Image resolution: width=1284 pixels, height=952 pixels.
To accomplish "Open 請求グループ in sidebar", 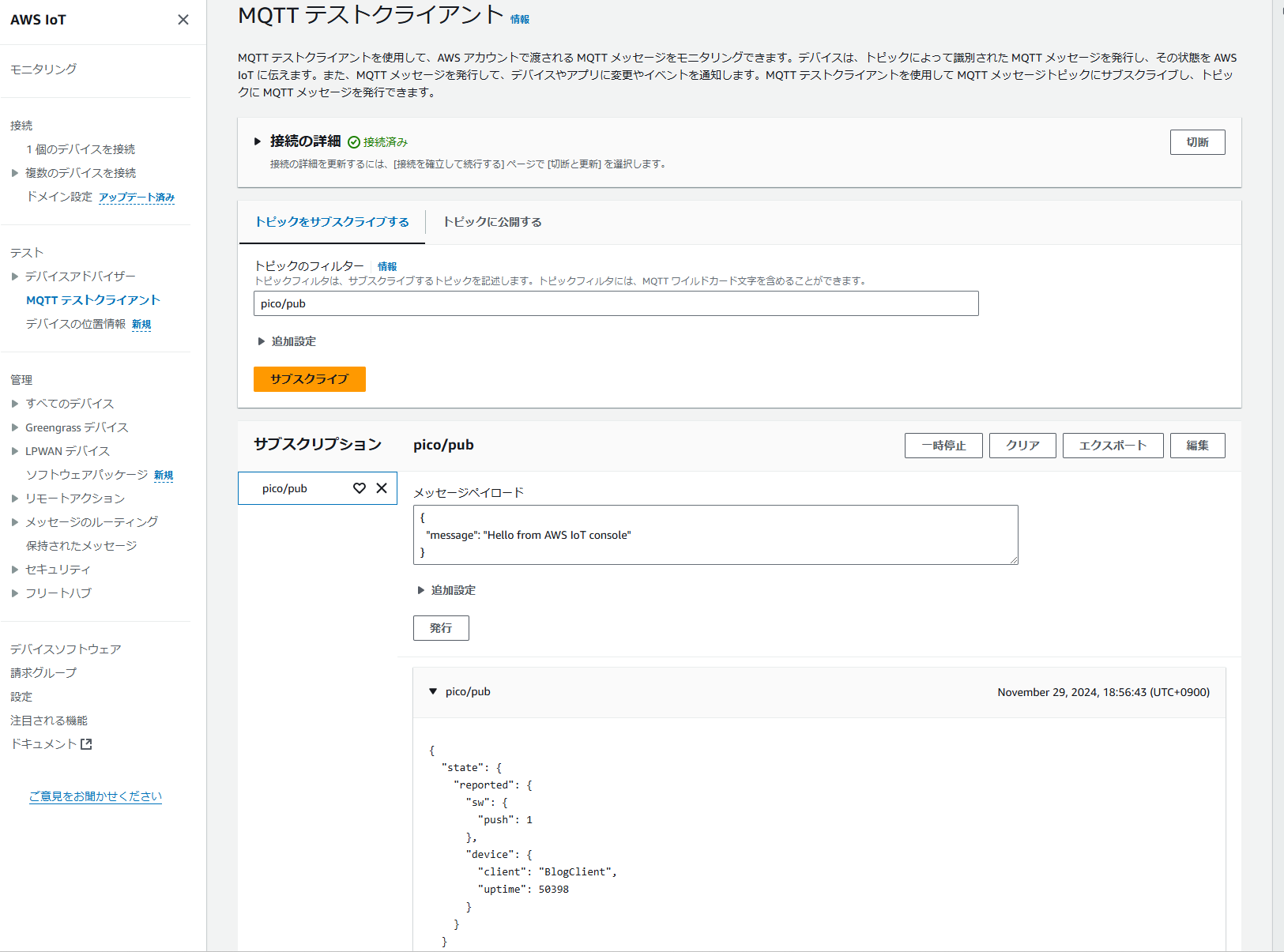I will tap(43, 673).
